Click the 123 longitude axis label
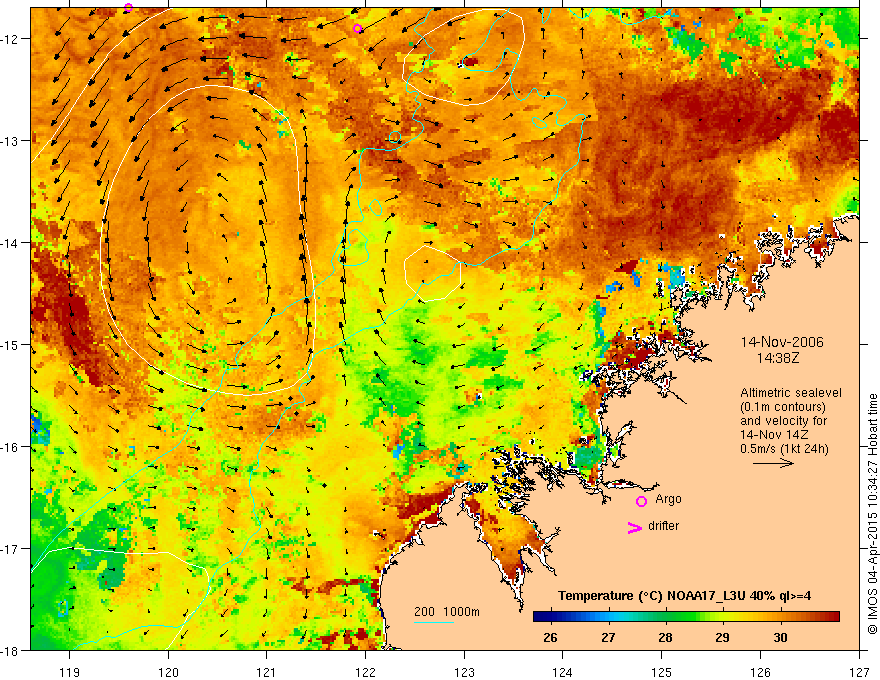This screenshot has height=680, width=880. tap(464, 672)
